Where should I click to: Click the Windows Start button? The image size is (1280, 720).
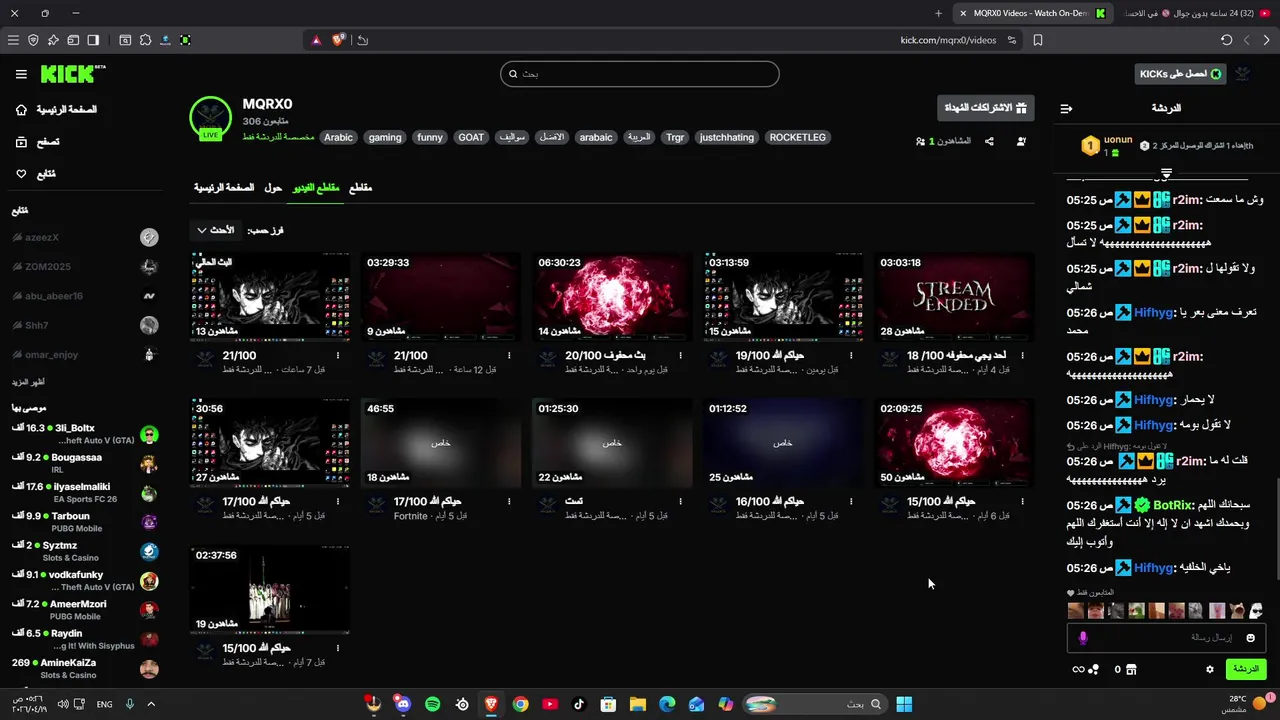coord(904,704)
